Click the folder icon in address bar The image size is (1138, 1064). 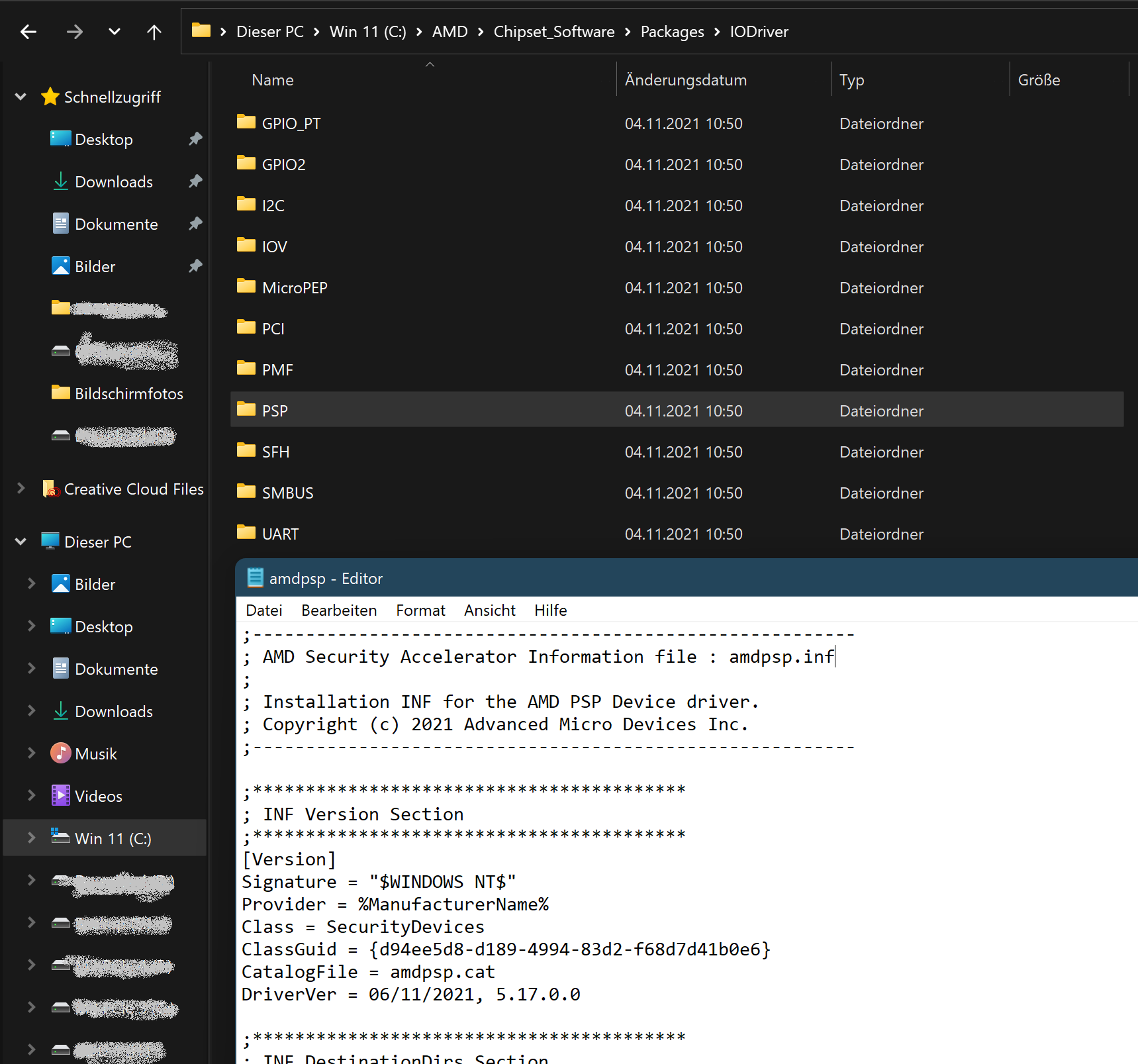click(x=201, y=30)
